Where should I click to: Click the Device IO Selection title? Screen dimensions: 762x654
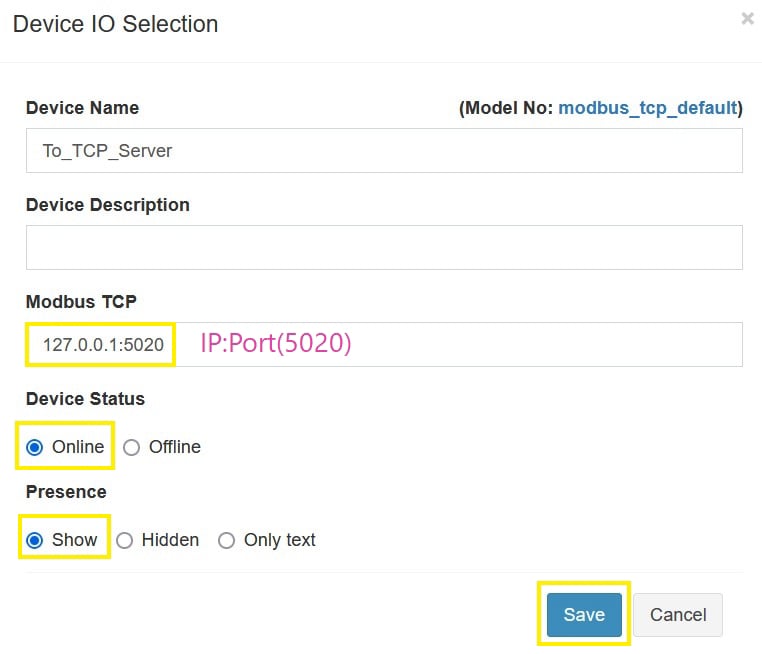pos(115,24)
